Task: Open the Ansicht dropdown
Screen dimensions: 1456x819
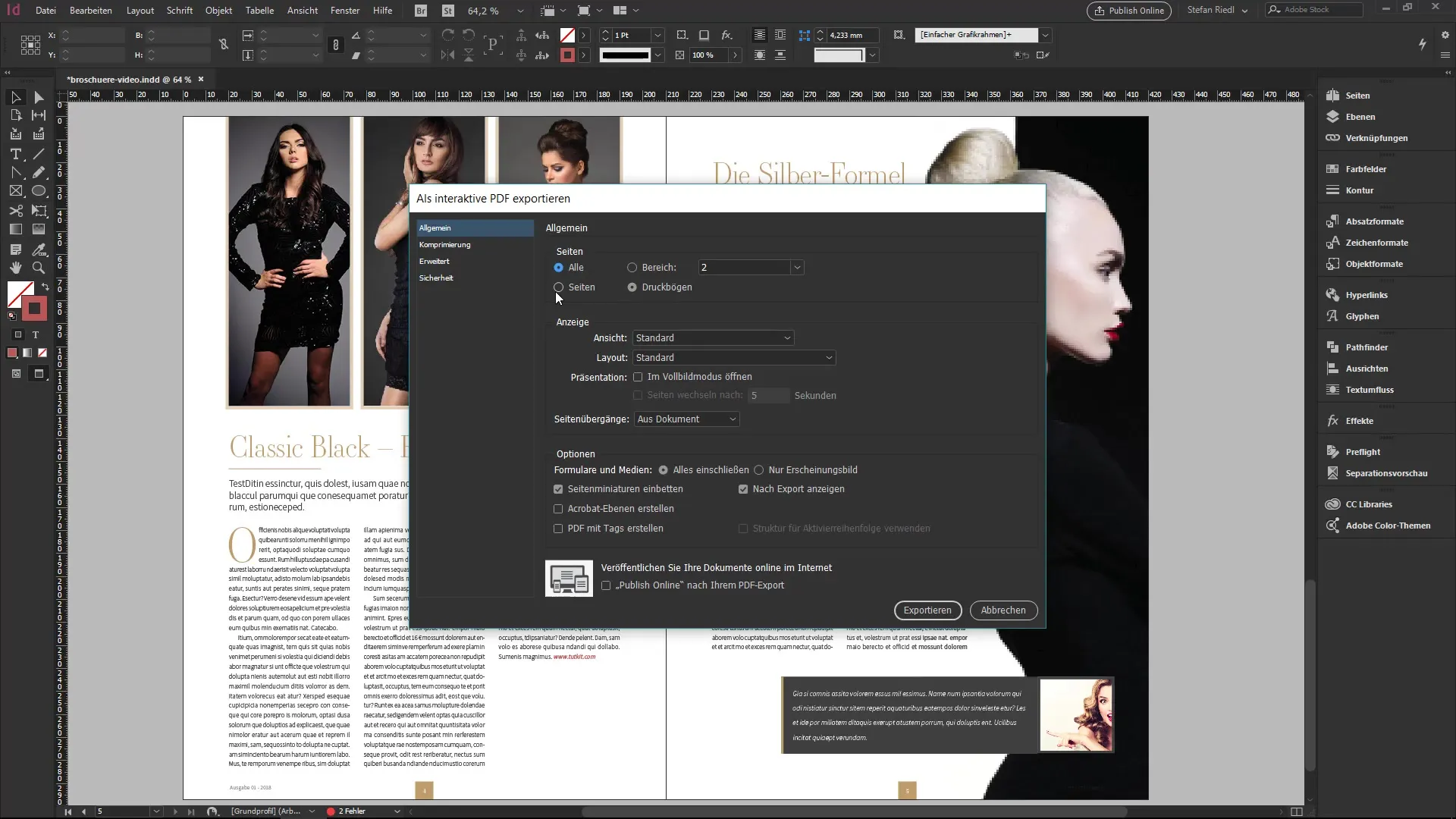Action: click(713, 338)
